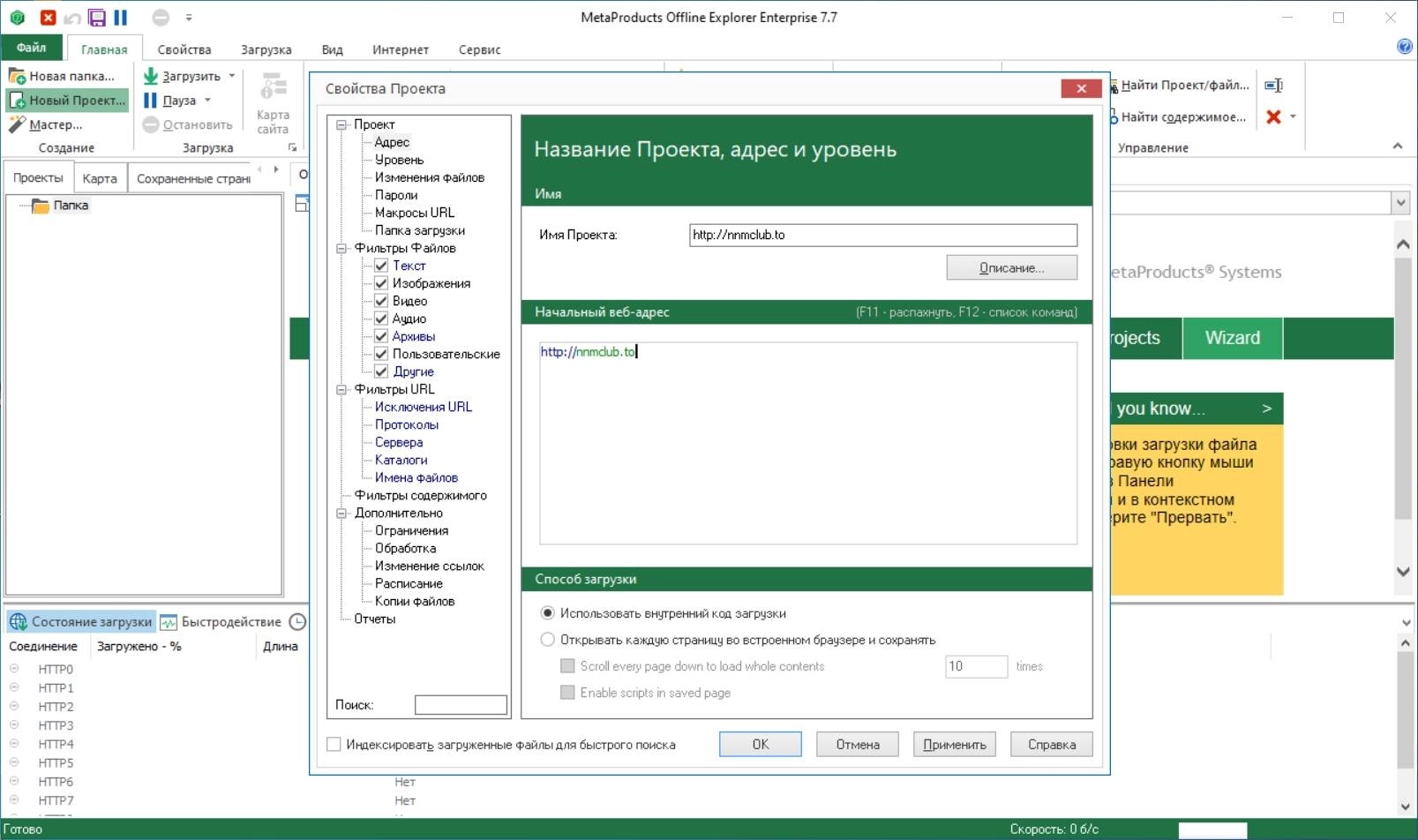Switch to the Свойства ribbon tab

(x=184, y=49)
